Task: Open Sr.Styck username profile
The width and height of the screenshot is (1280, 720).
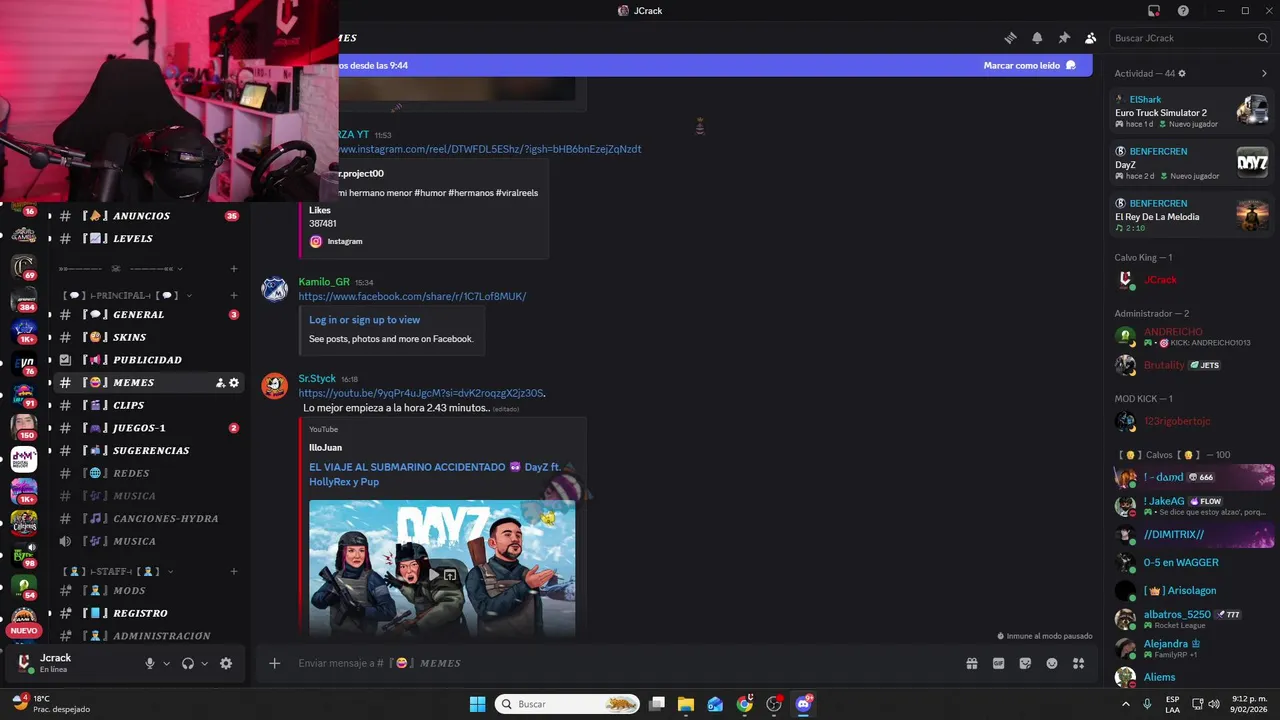Action: point(317,379)
